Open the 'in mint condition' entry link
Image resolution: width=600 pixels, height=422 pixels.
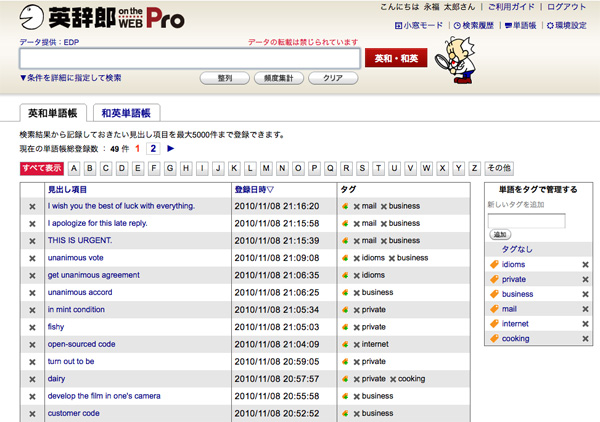(76, 310)
